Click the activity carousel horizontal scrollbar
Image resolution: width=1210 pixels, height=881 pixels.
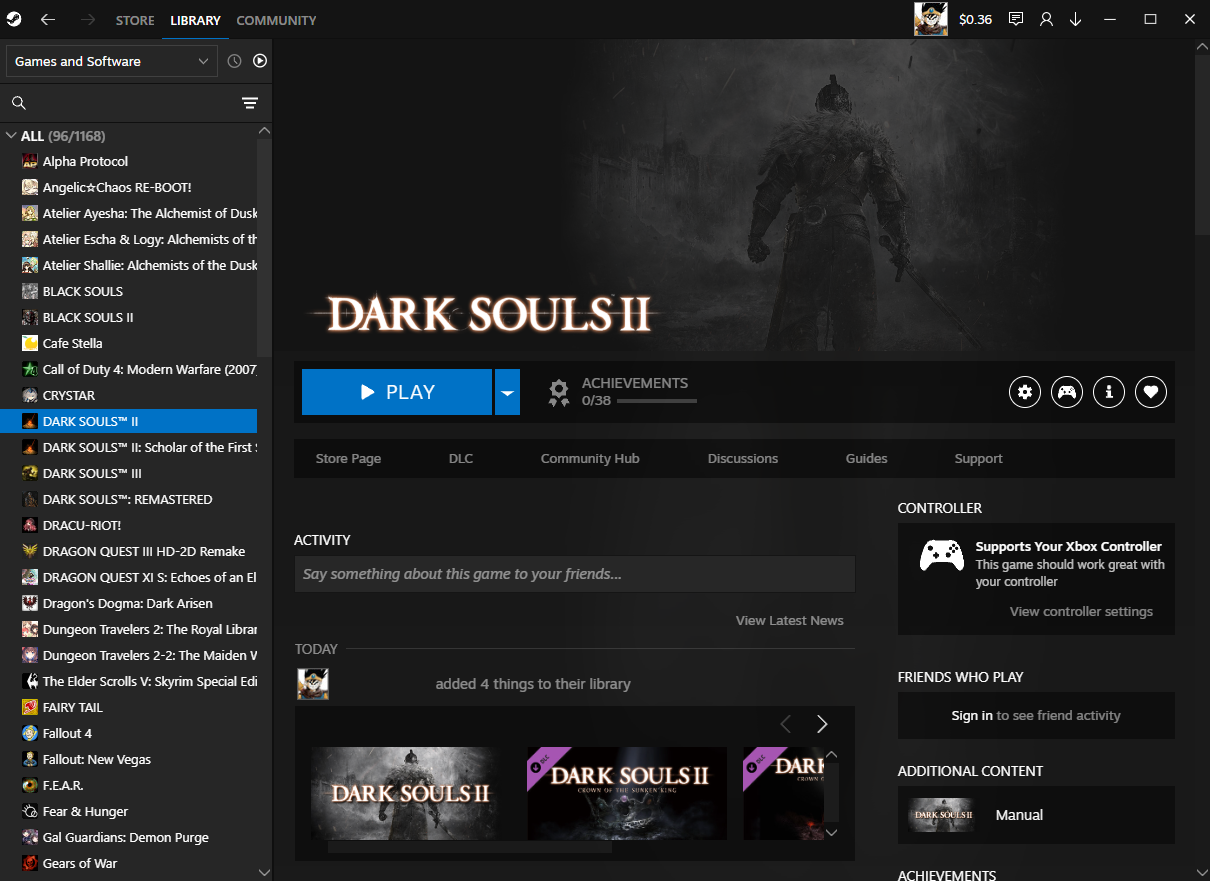tap(470, 847)
